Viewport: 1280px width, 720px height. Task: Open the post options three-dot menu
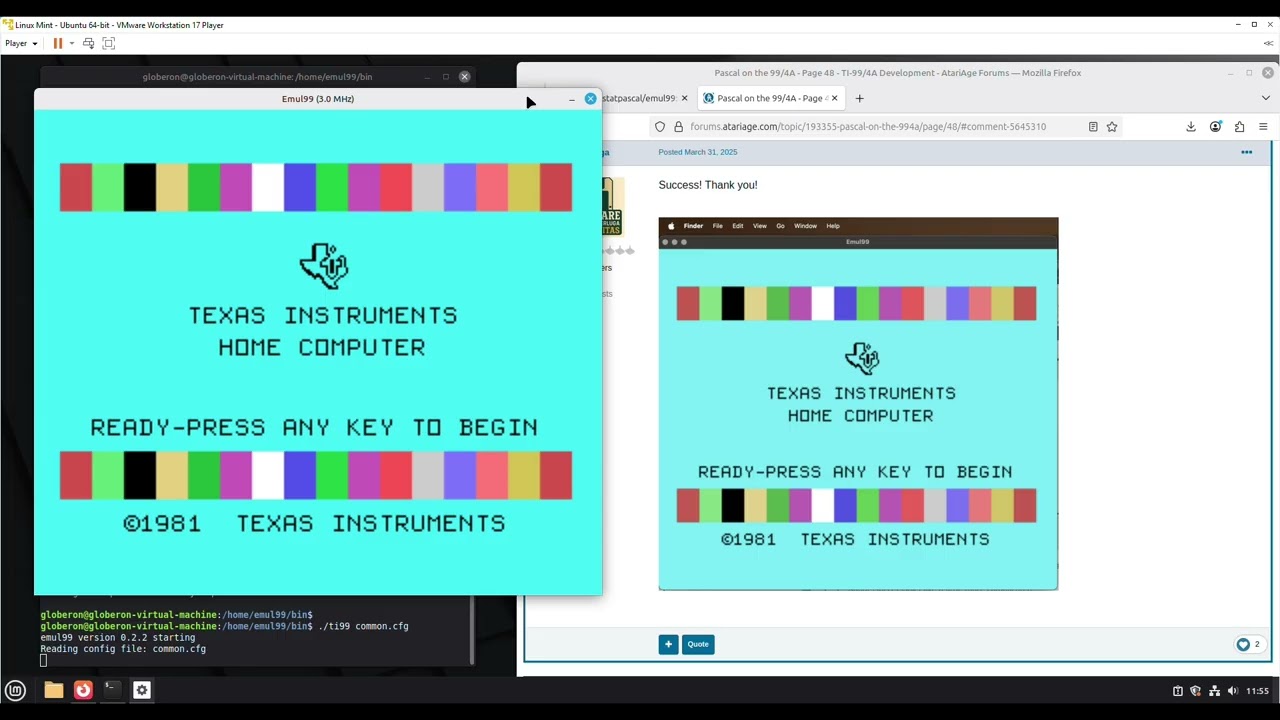[1246, 152]
